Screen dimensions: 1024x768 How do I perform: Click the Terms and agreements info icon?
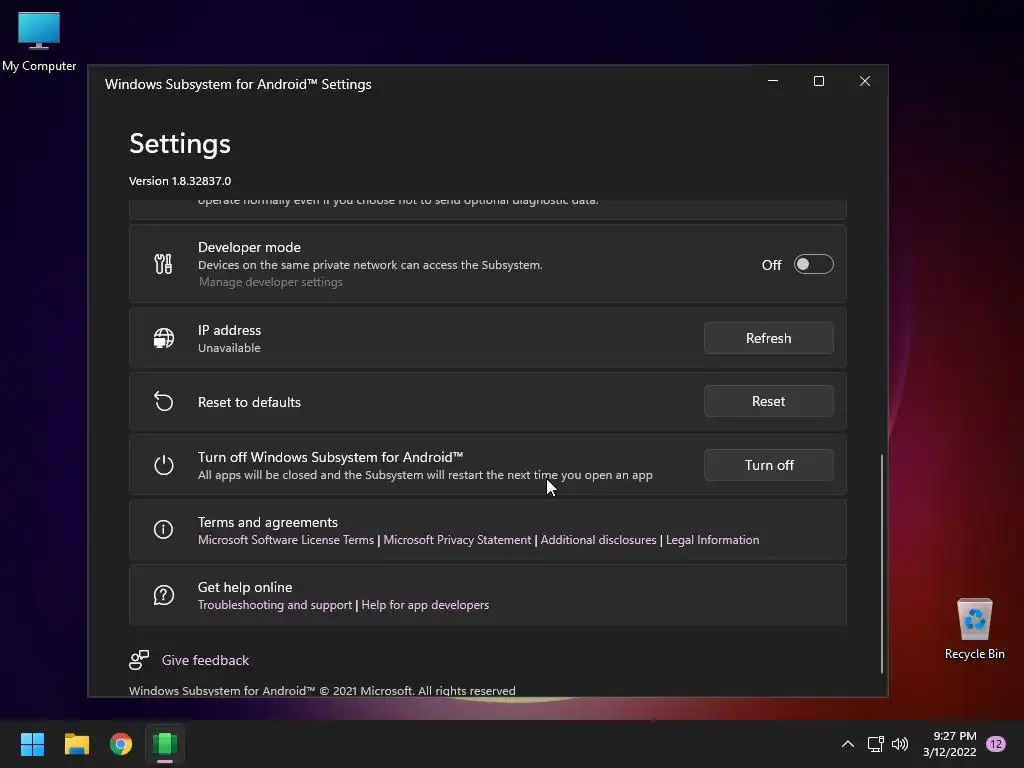point(163,530)
